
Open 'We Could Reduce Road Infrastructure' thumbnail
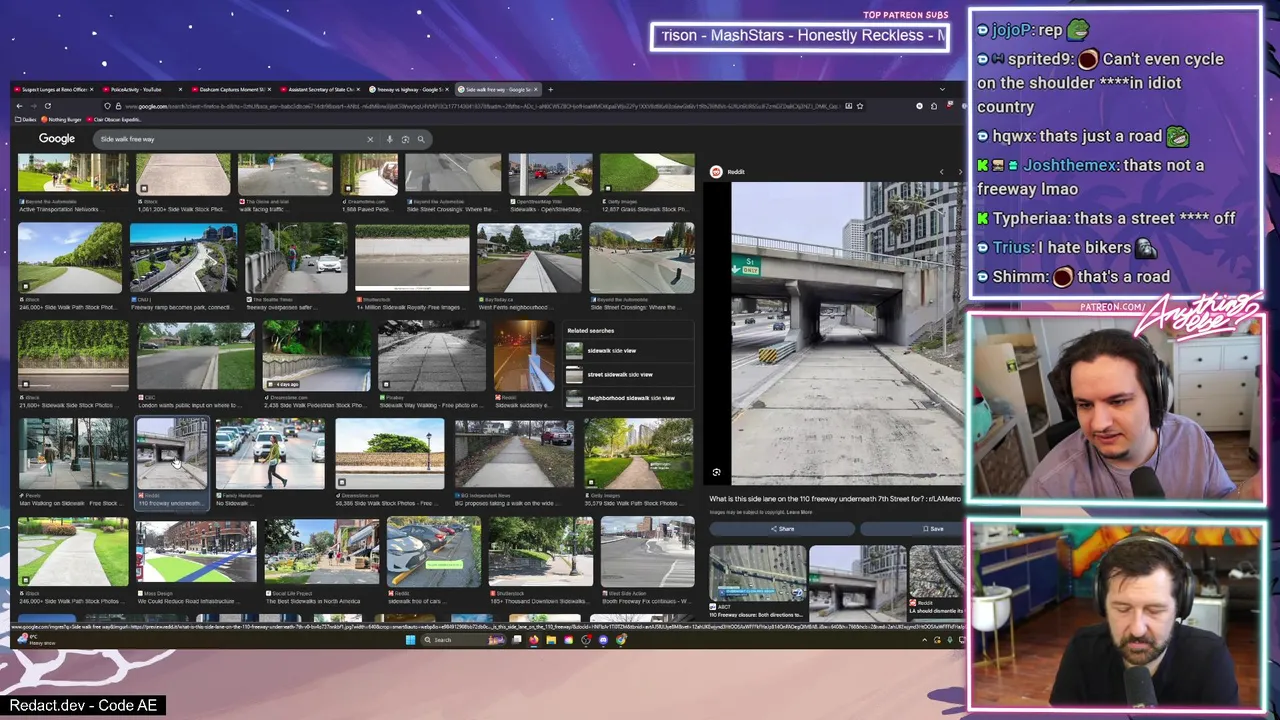click(x=196, y=551)
